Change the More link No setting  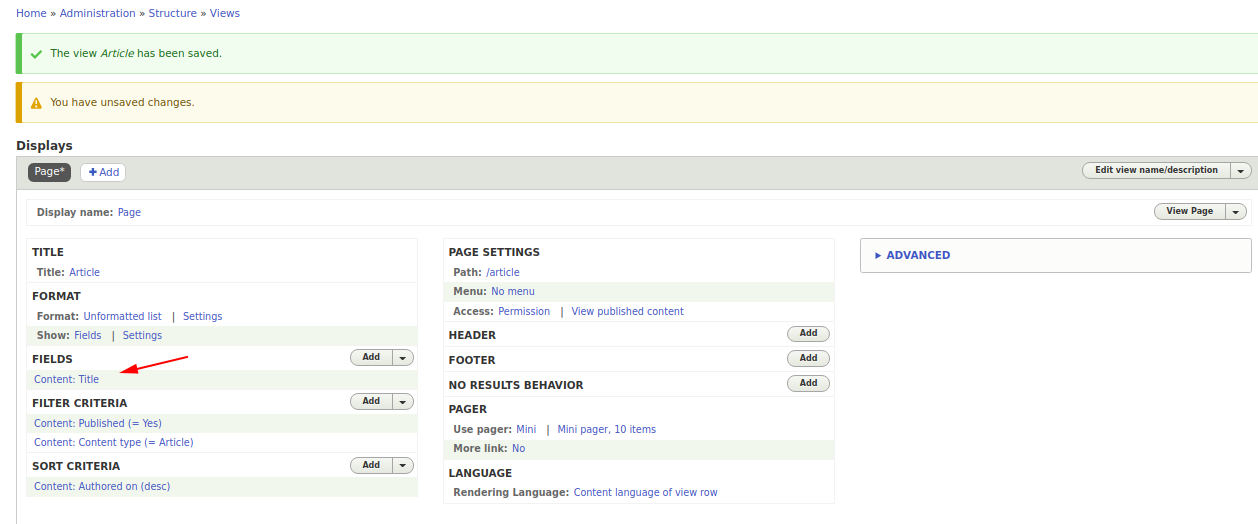[x=518, y=449]
